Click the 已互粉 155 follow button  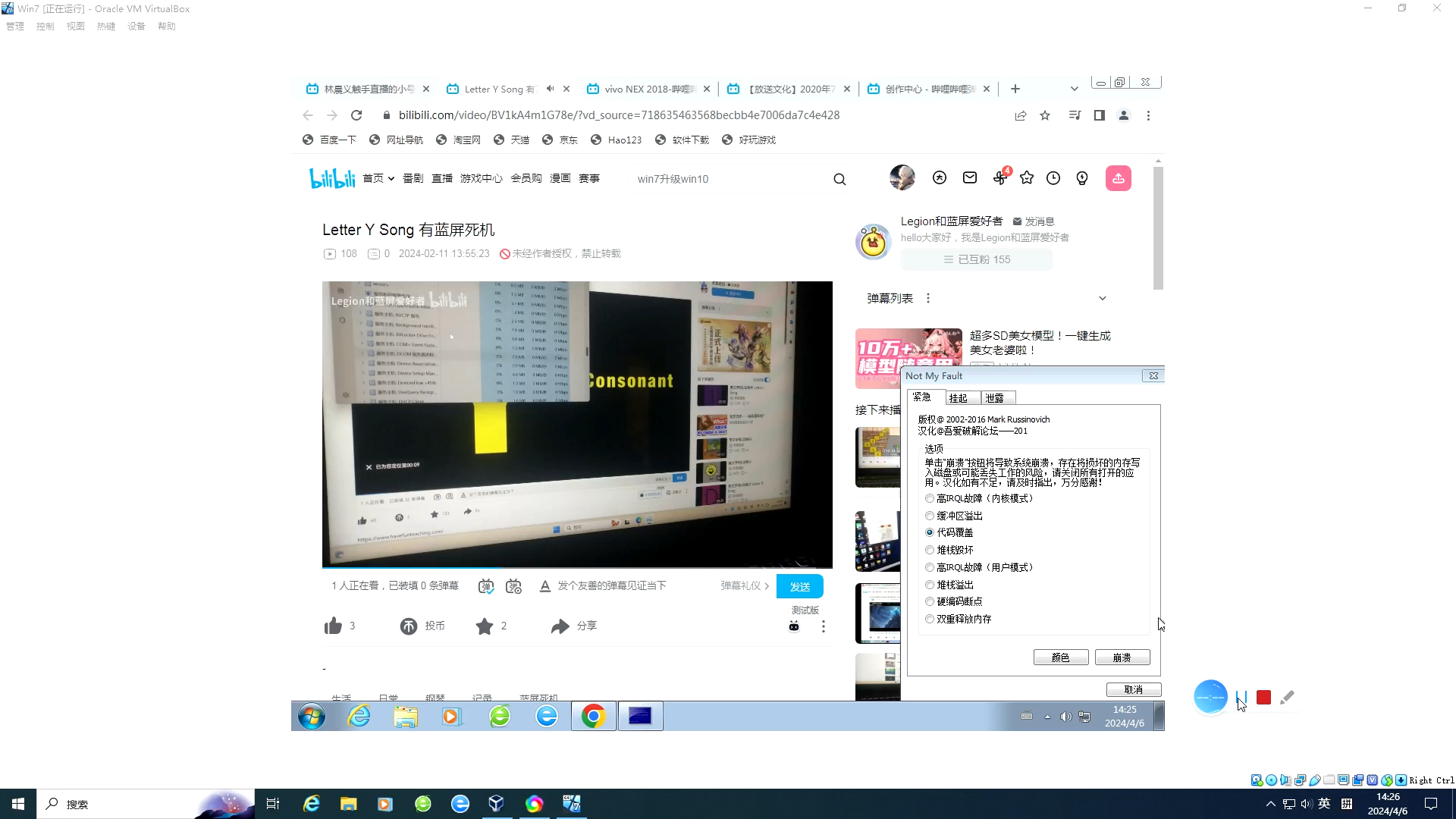pyautogui.click(x=977, y=259)
